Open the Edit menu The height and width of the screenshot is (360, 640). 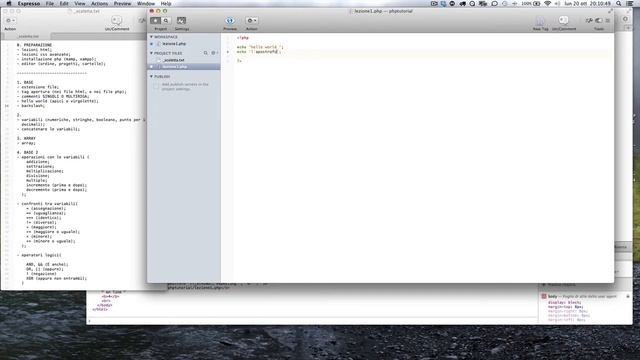(64, 3)
